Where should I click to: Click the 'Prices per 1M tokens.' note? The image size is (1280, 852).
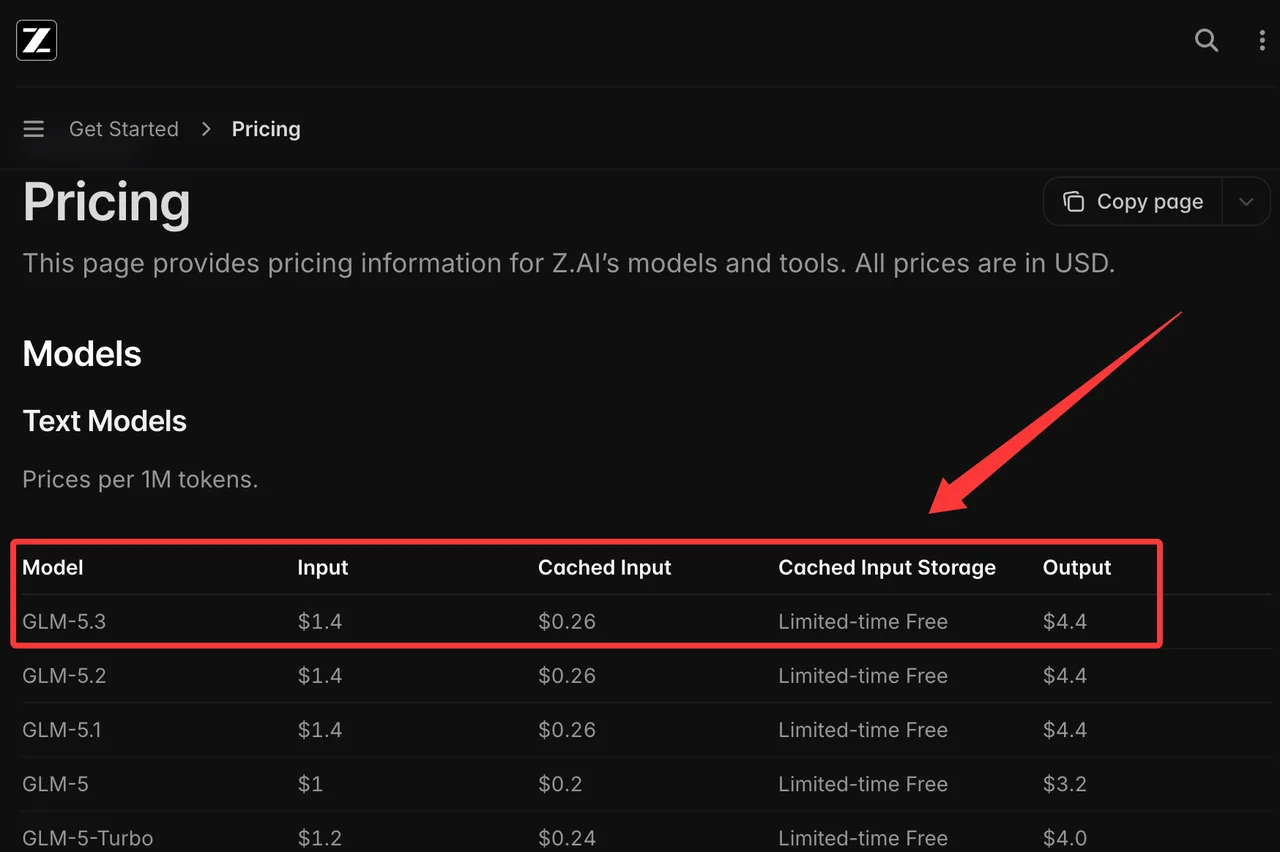click(140, 480)
